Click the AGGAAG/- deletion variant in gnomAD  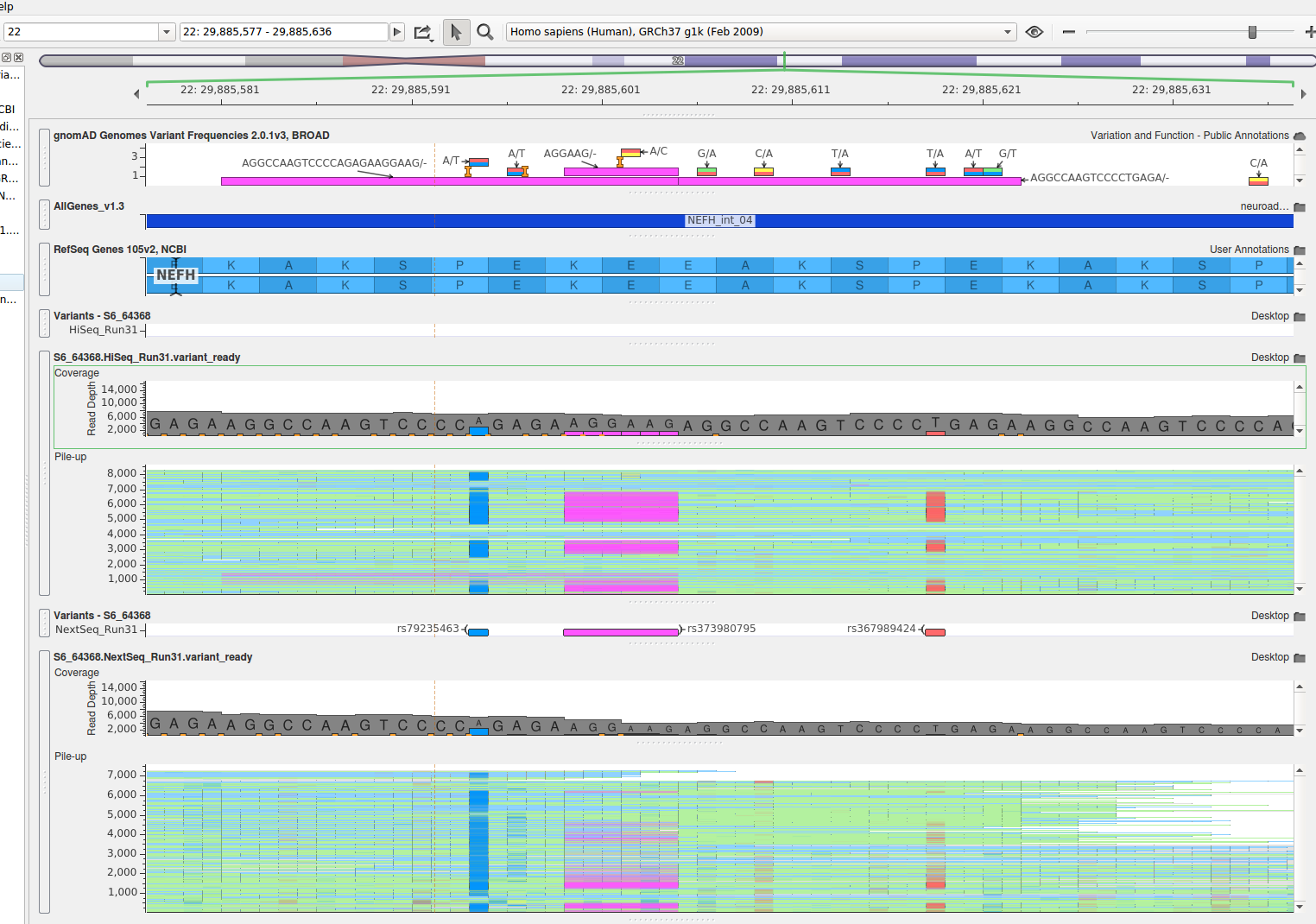click(x=621, y=172)
